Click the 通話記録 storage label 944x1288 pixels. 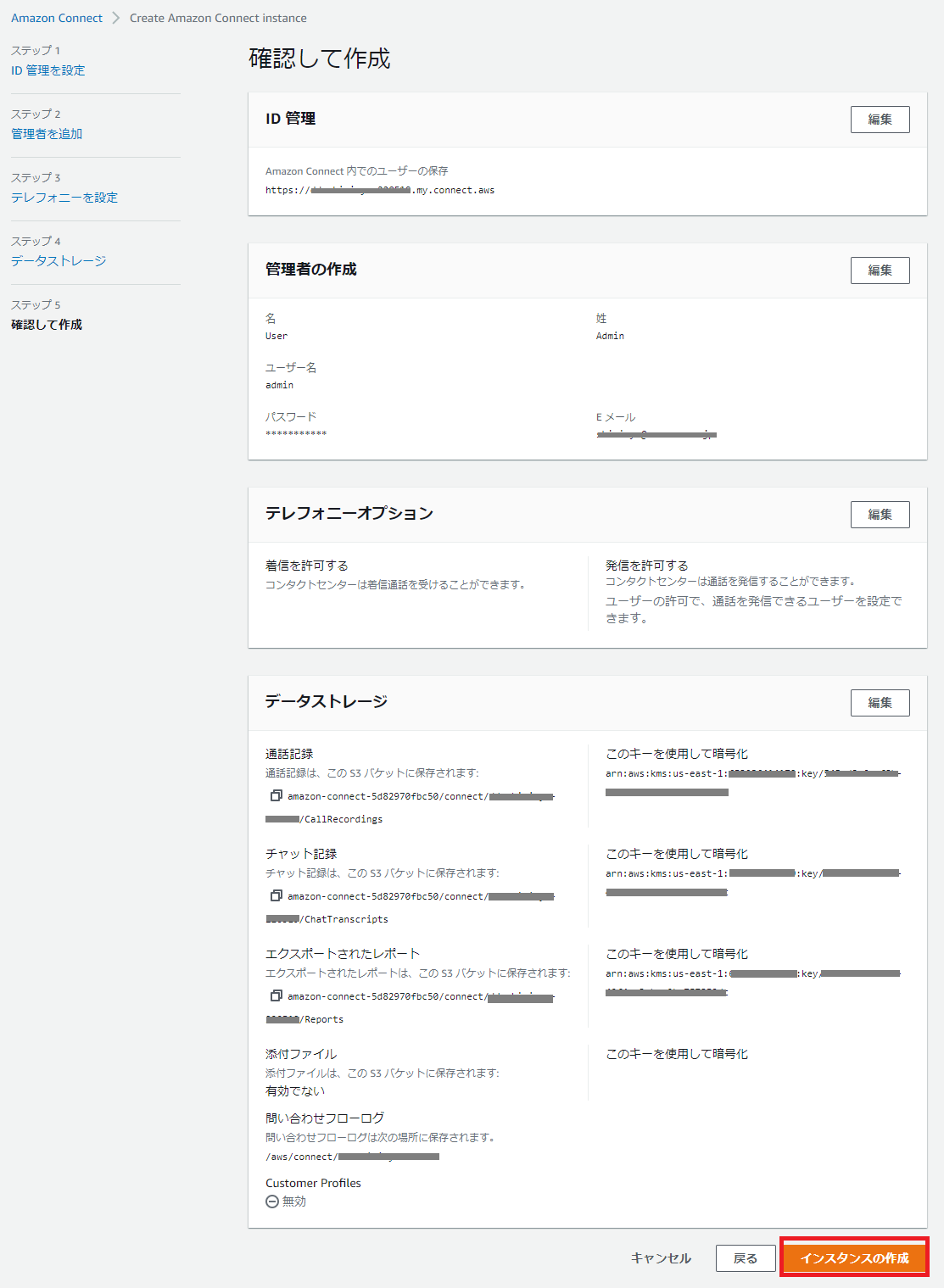(x=289, y=754)
